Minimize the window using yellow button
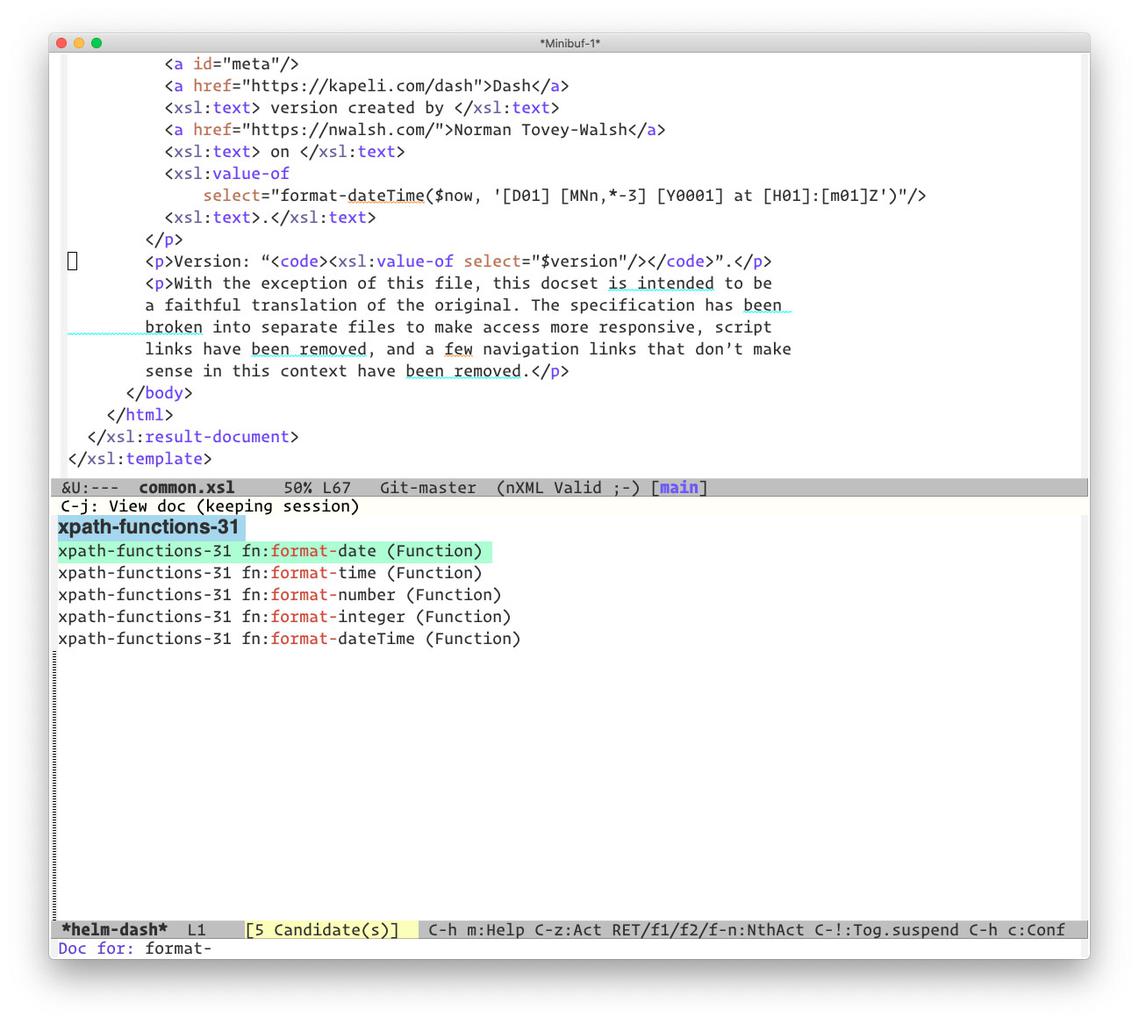The height and width of the screenshot is (1024, 1139). (x=79, y=43)
